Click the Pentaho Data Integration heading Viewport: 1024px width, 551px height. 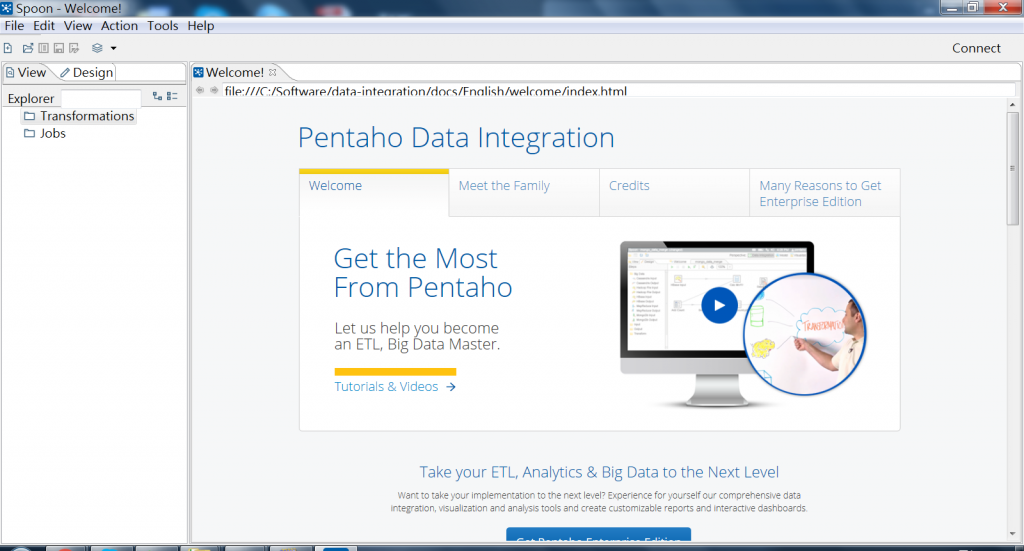[x=456, y=138]
